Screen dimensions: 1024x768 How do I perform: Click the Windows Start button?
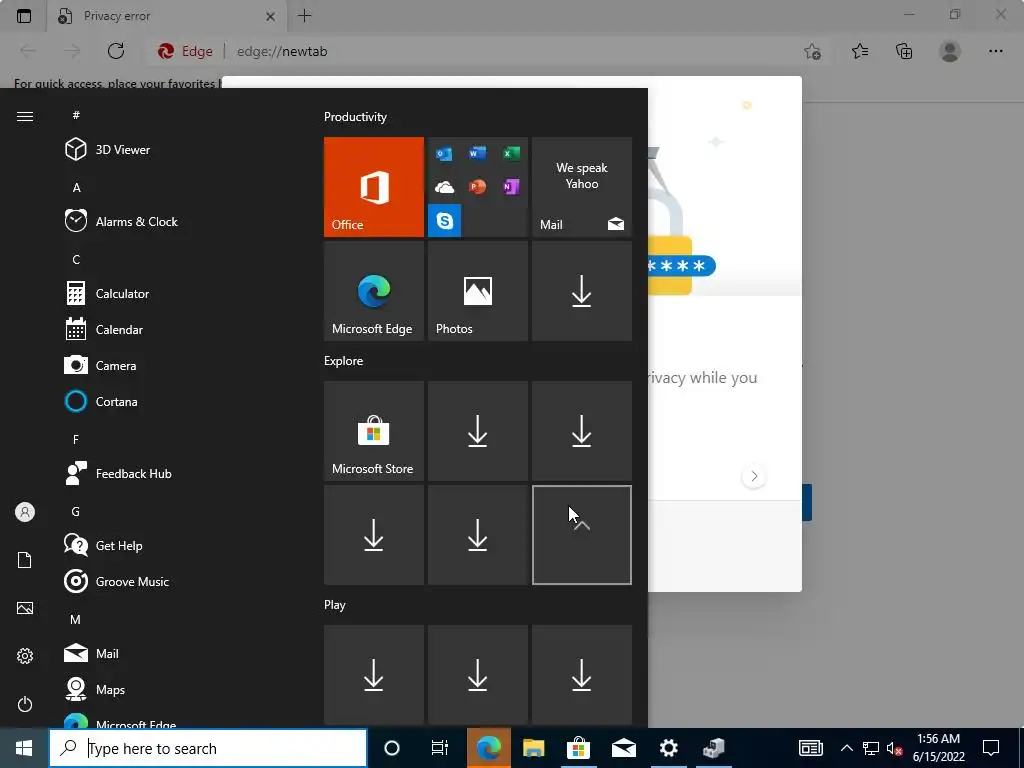(x=24, y=748)
